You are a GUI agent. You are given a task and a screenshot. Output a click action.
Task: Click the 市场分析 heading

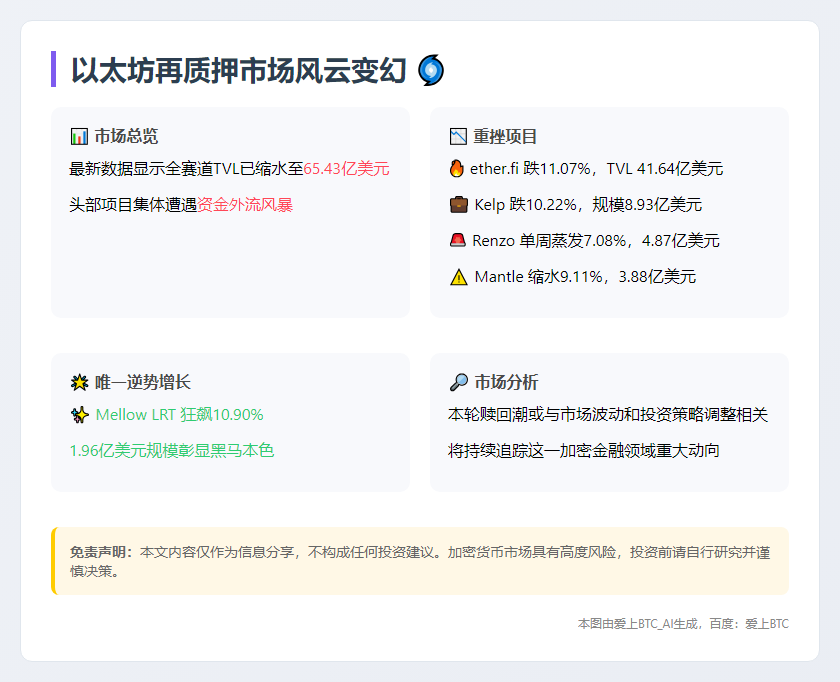pyautogui.click(x=506, y=383)
